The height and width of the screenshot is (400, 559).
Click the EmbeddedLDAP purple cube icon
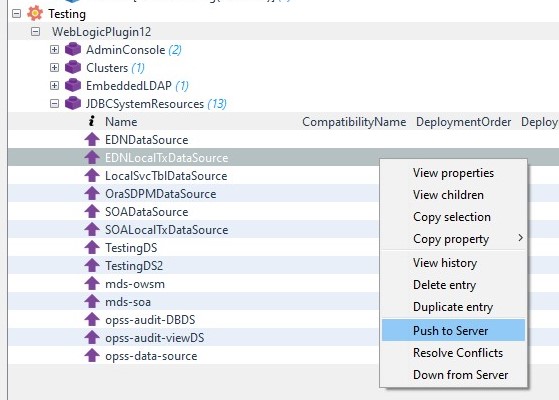point(73,85)
